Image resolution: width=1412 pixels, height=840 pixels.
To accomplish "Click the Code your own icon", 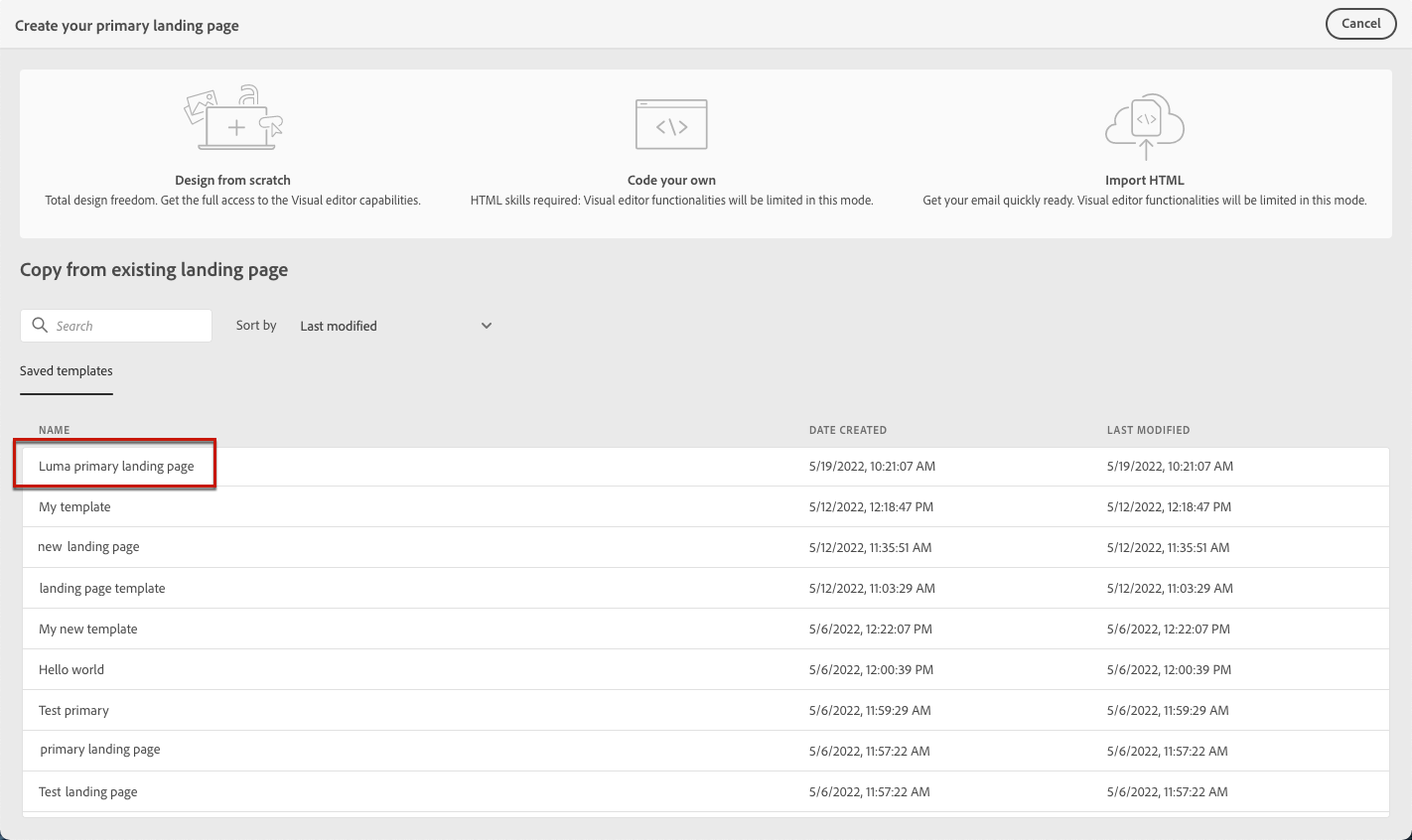I will (671, 124).
